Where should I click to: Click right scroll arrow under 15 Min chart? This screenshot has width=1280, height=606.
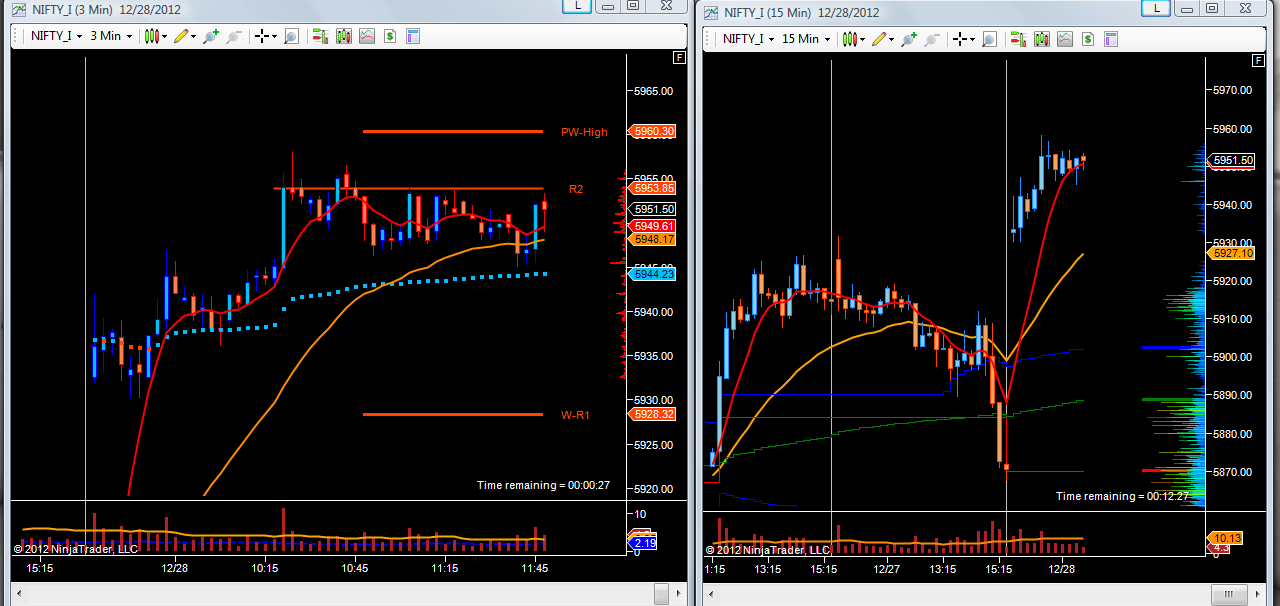[1257, 596]
